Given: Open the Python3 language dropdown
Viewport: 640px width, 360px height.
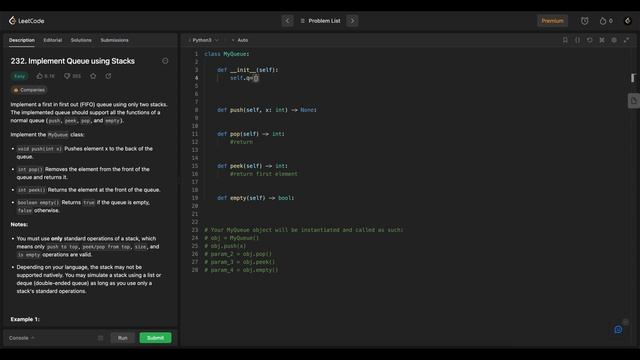Looking at the screenshot, I should (x=204, y=40).
